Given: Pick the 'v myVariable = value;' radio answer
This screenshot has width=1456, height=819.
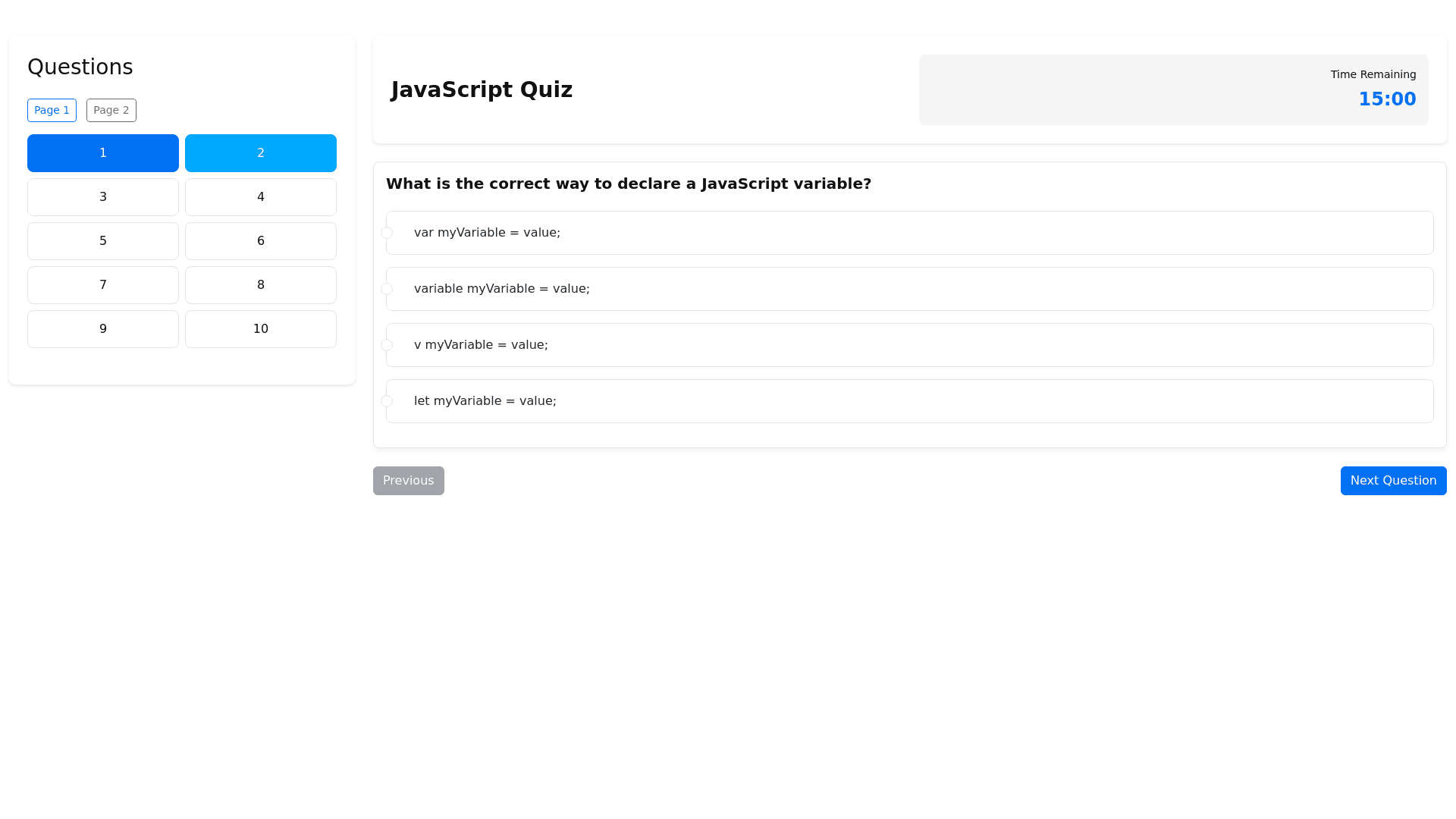Looking at the screenshot, I should tap(387, 345).
